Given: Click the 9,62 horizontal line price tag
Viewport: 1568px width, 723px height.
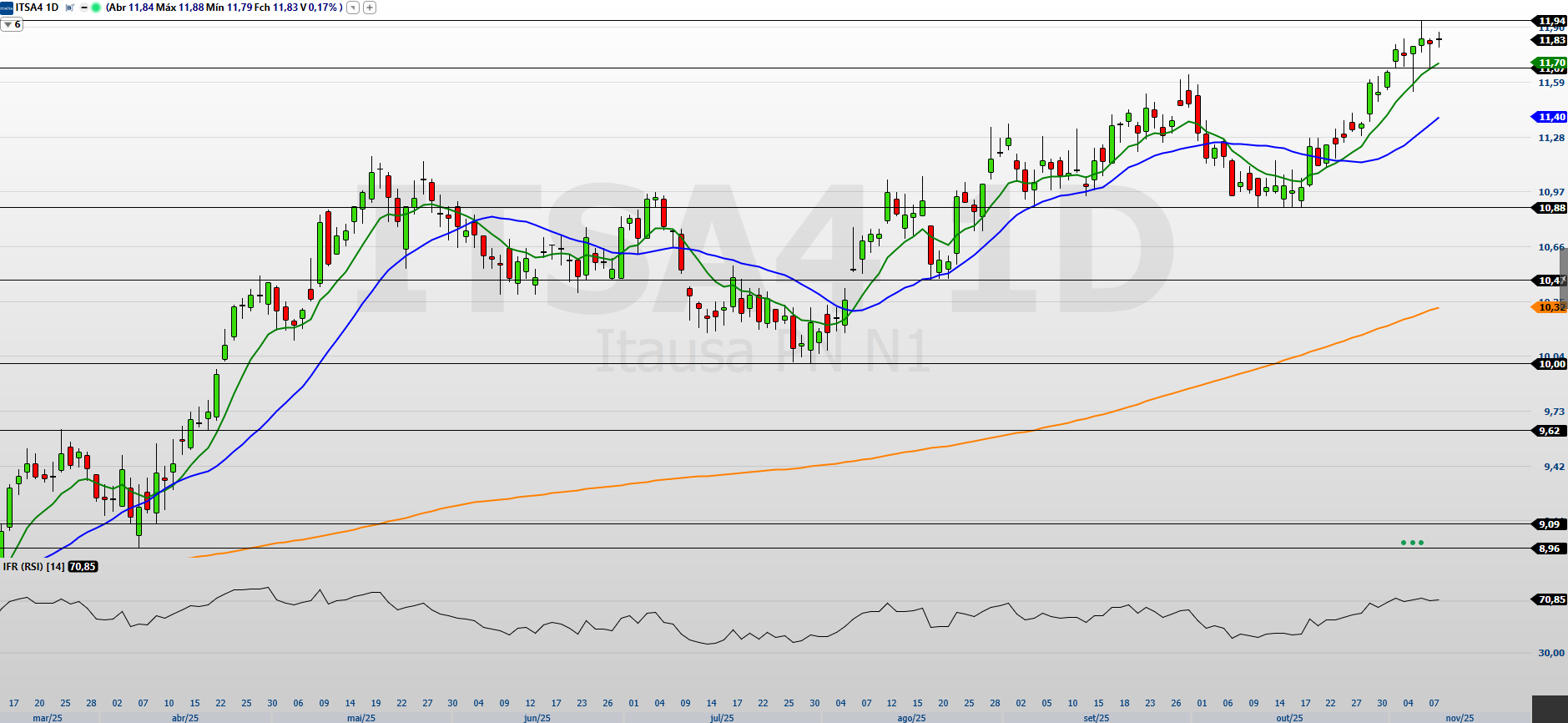Looking at the screenshot, I should pos(1549,431).
